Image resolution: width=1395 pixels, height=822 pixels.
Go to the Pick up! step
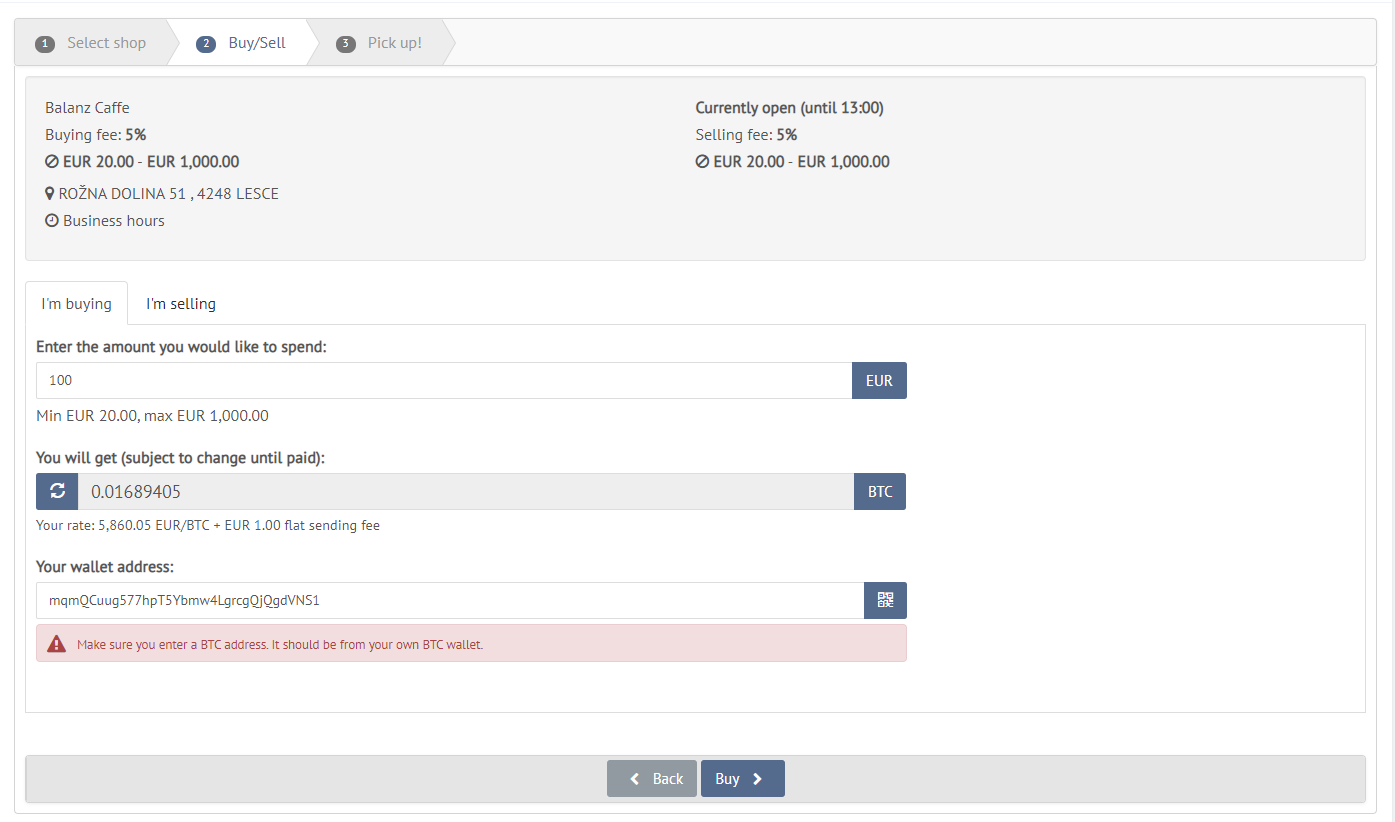coord(380,43)
